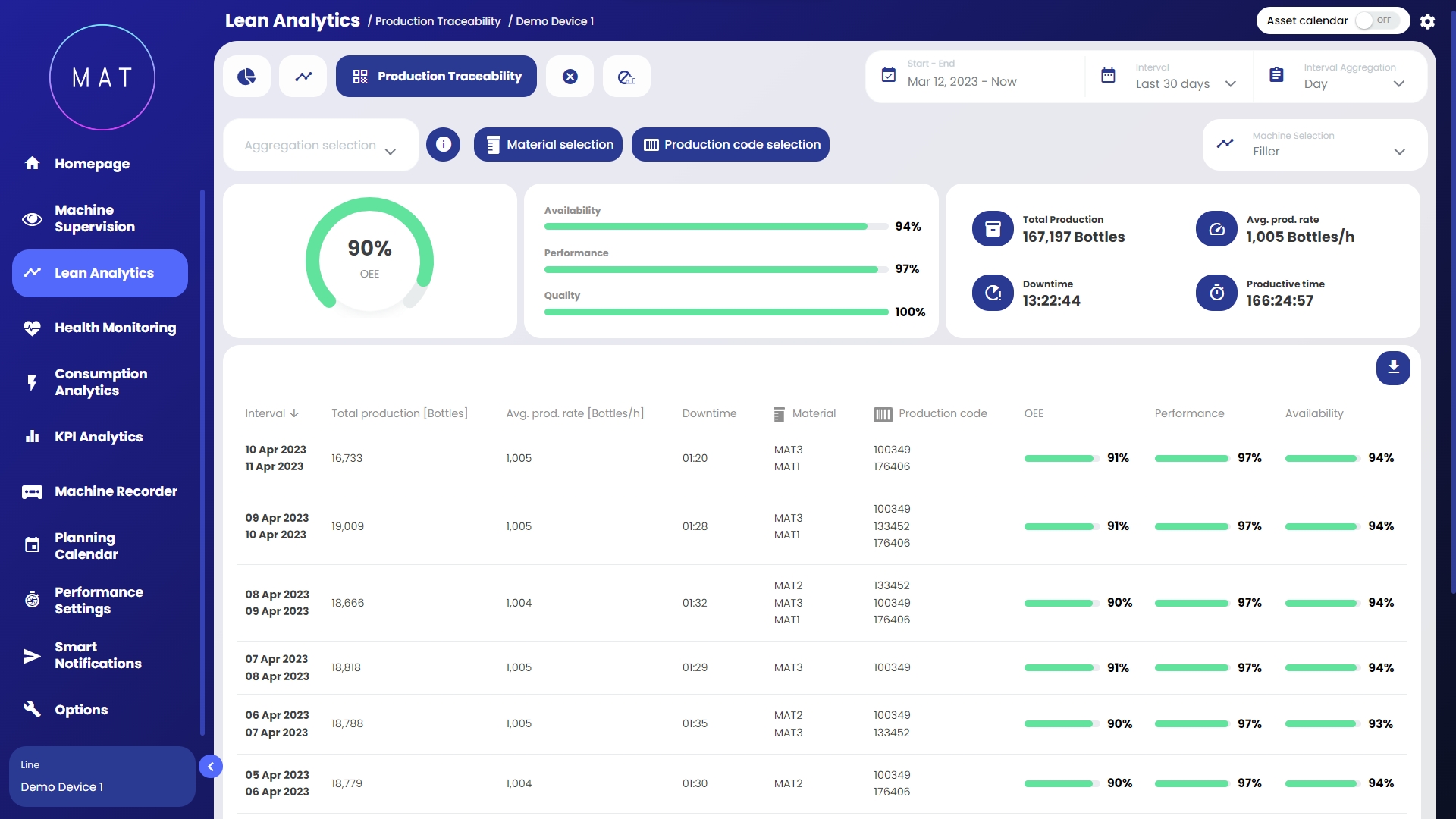The image size is (1456, 819).
Task: Collapse the sidebar with arrow button
Action: [x=211, y=767]
